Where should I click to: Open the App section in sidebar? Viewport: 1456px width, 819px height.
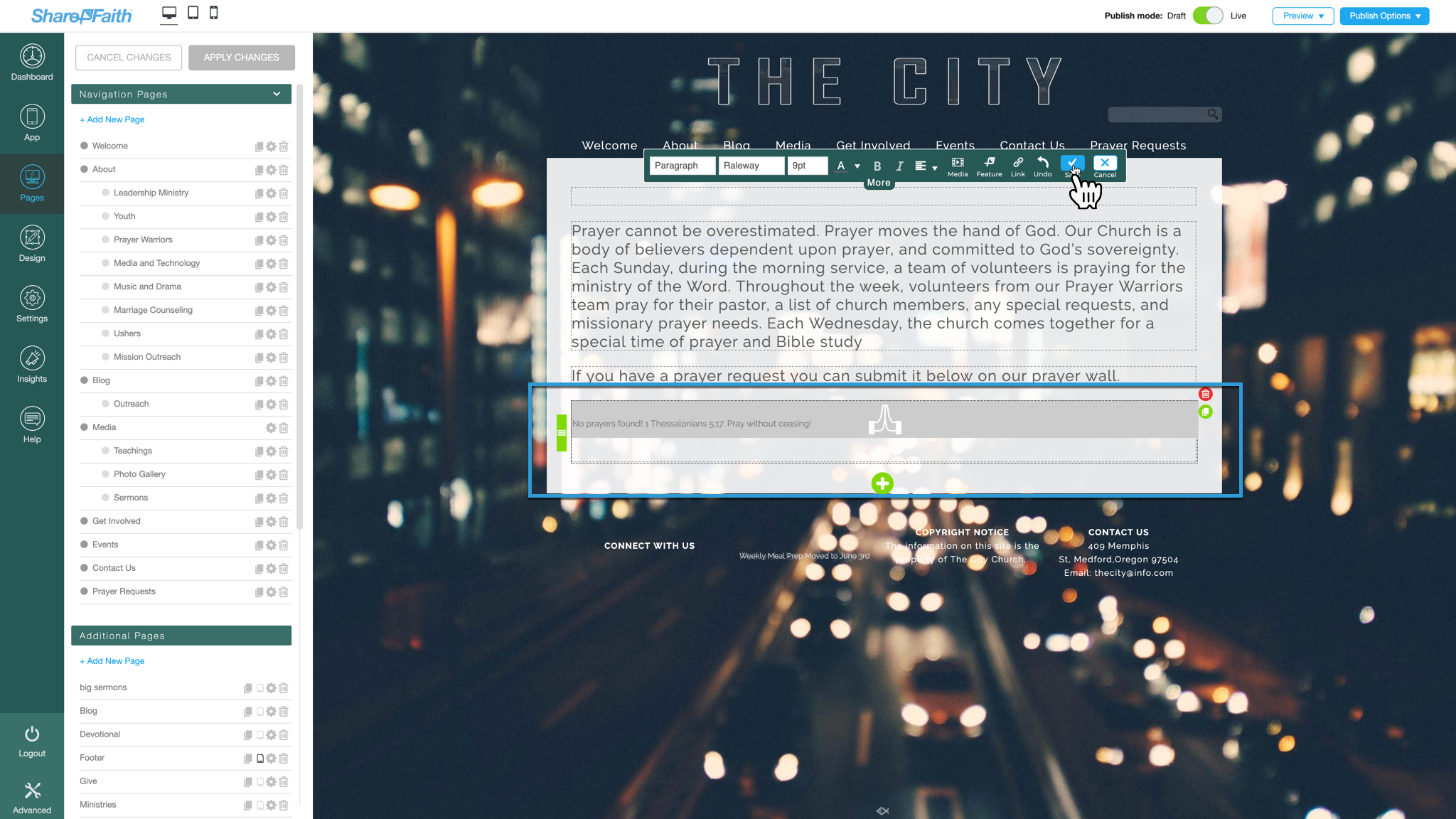pyautogui.click(x=32, y=123)
